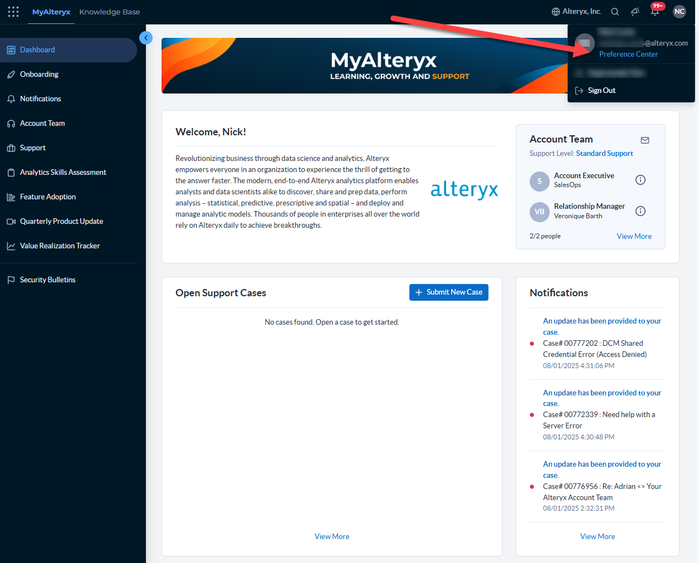The width and height of the screenshot is (699, 563).
Task: Open the Preference Center link
Action: pyautogui.click(x=628, y=54)
